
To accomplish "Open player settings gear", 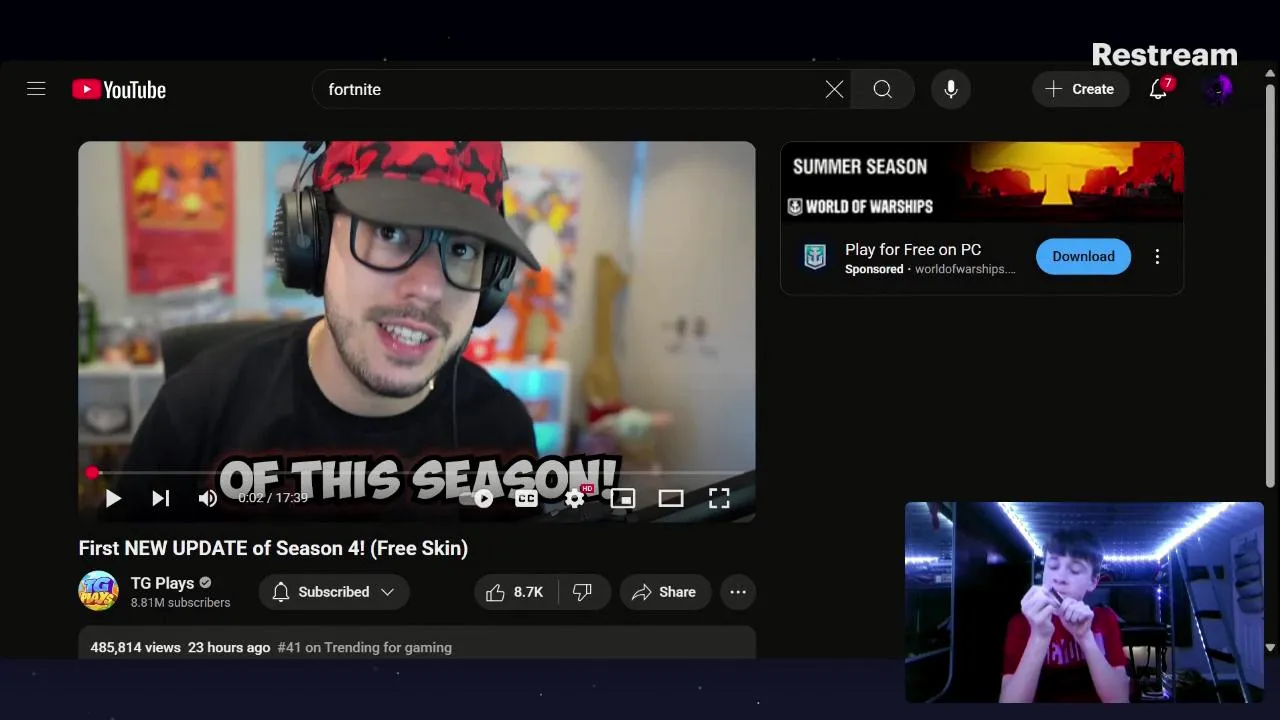I will 575,498.
